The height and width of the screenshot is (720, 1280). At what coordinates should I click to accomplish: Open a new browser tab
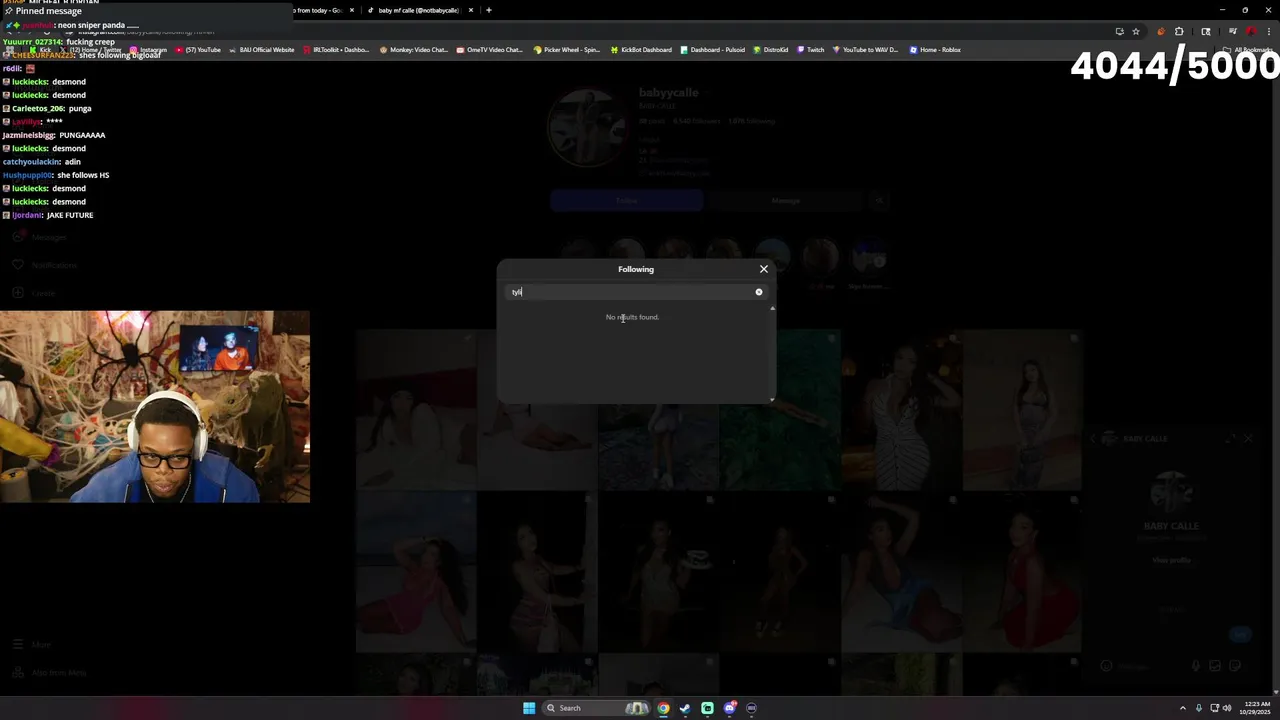(x=489, y=10)
